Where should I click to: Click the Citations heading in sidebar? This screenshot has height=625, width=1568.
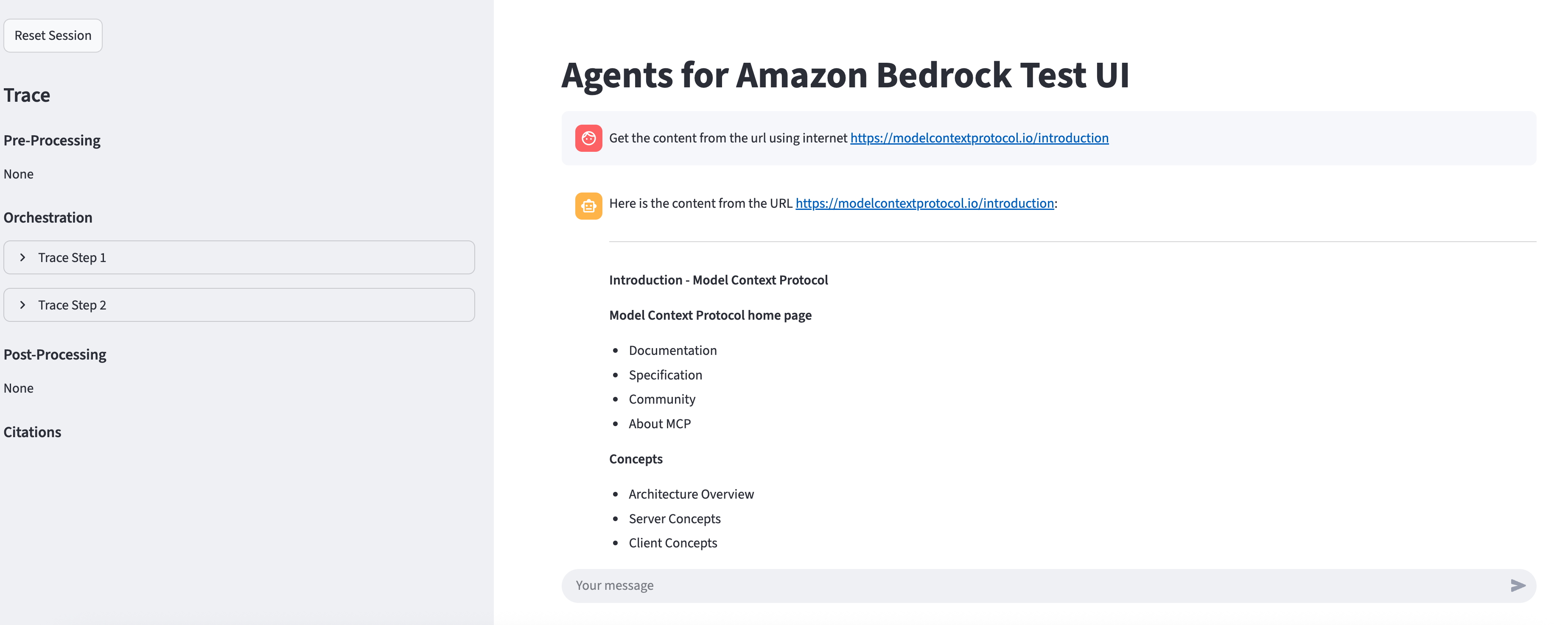point(32,432)
